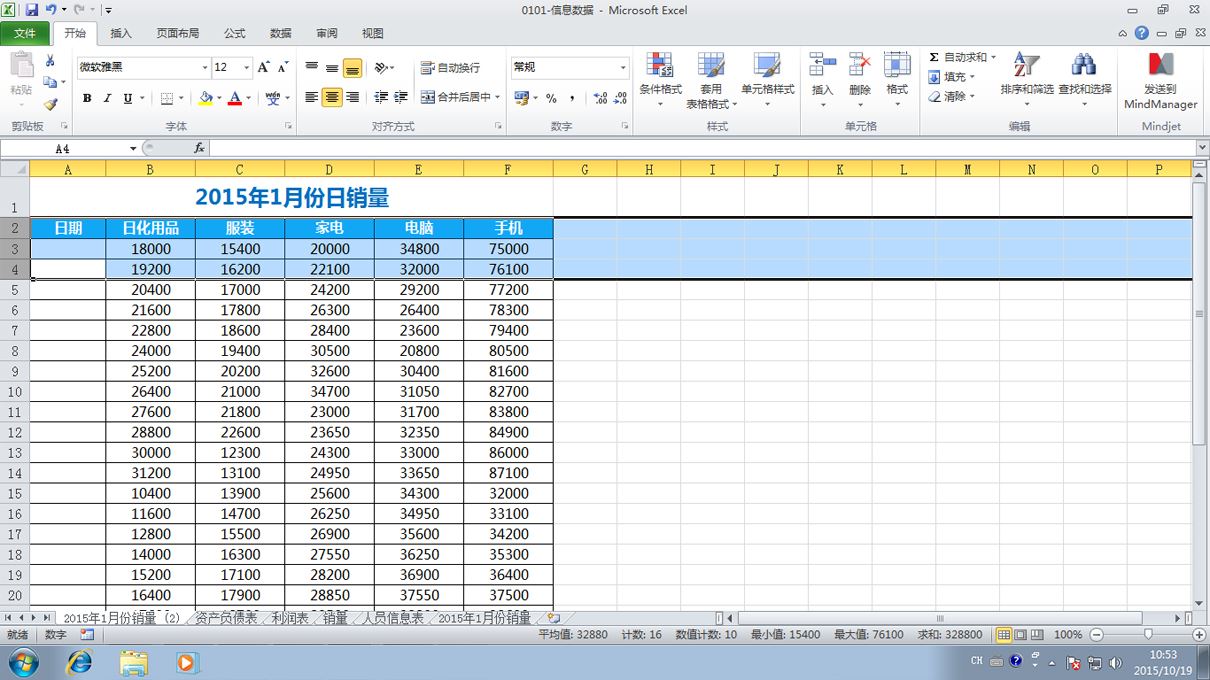This screenshot has height=680, width=1210.
Task: Apply the fill color bucket
Action: pyautogui.click(x=205, y=98)
